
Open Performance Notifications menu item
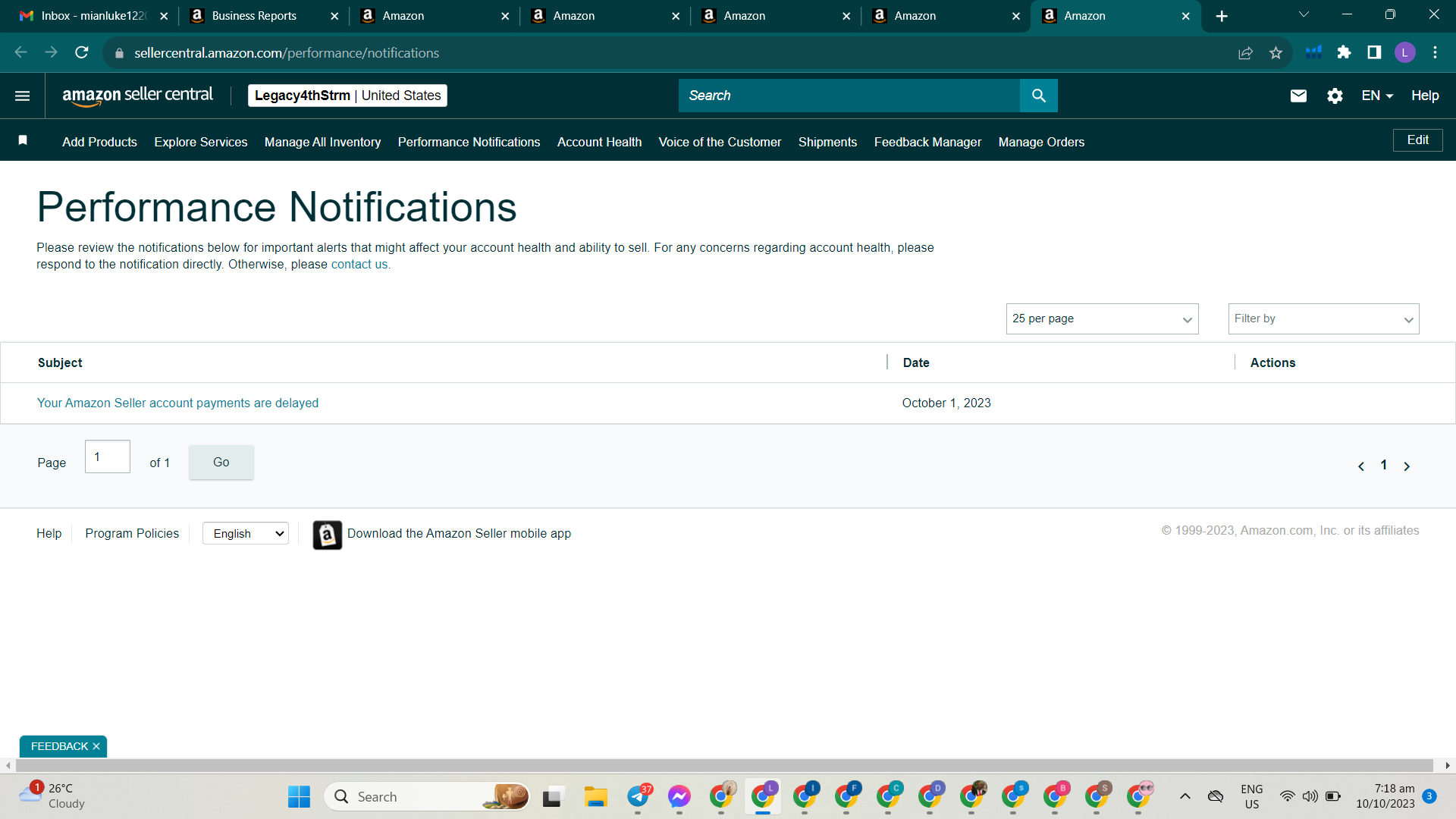469,142
